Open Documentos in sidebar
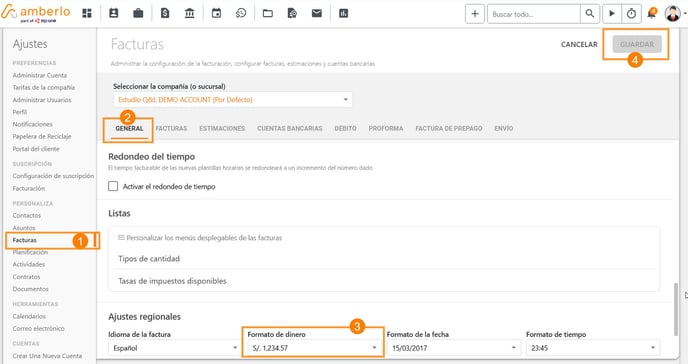 coord(30,289)
